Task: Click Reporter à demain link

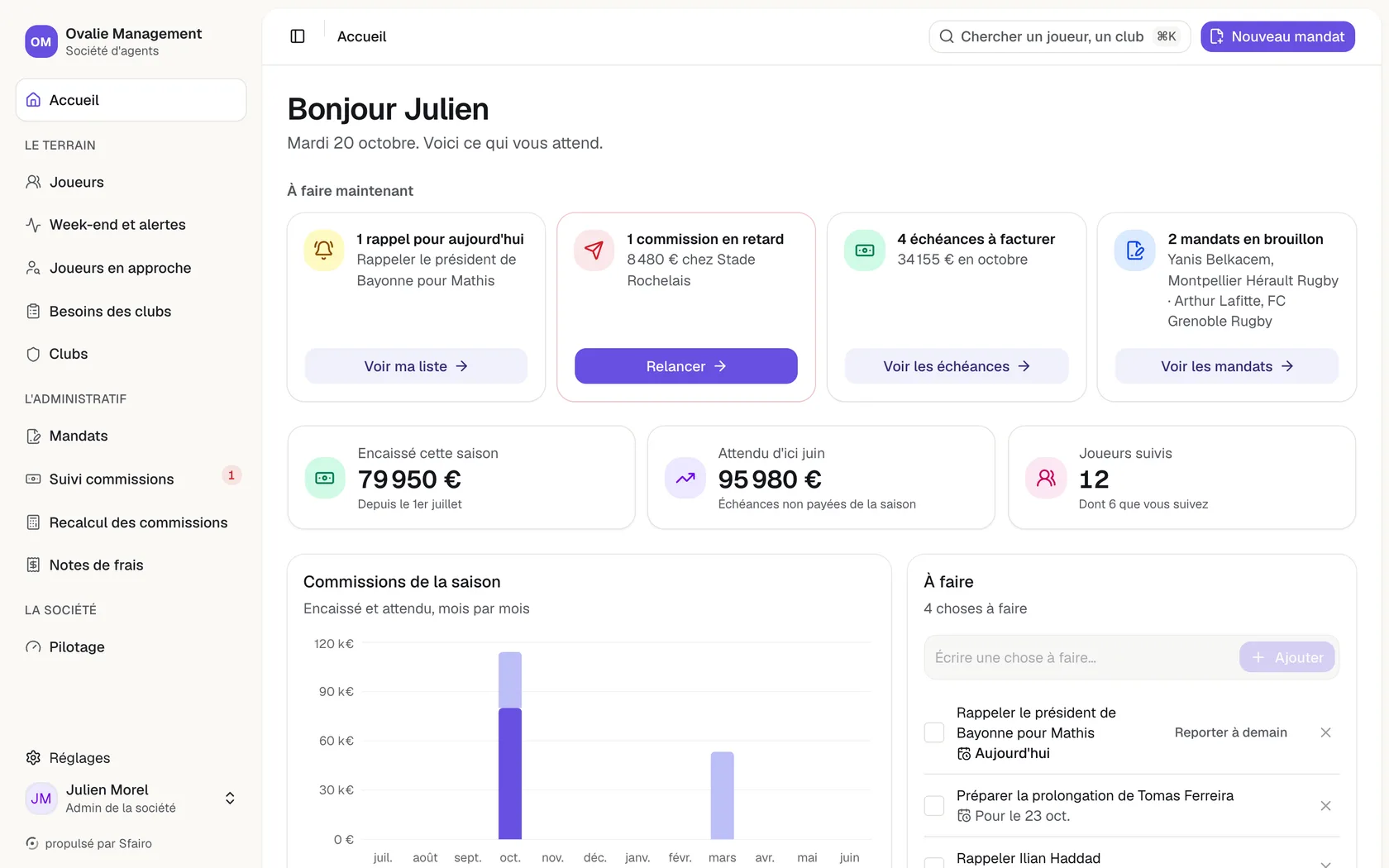Action: click(1230, 732)
